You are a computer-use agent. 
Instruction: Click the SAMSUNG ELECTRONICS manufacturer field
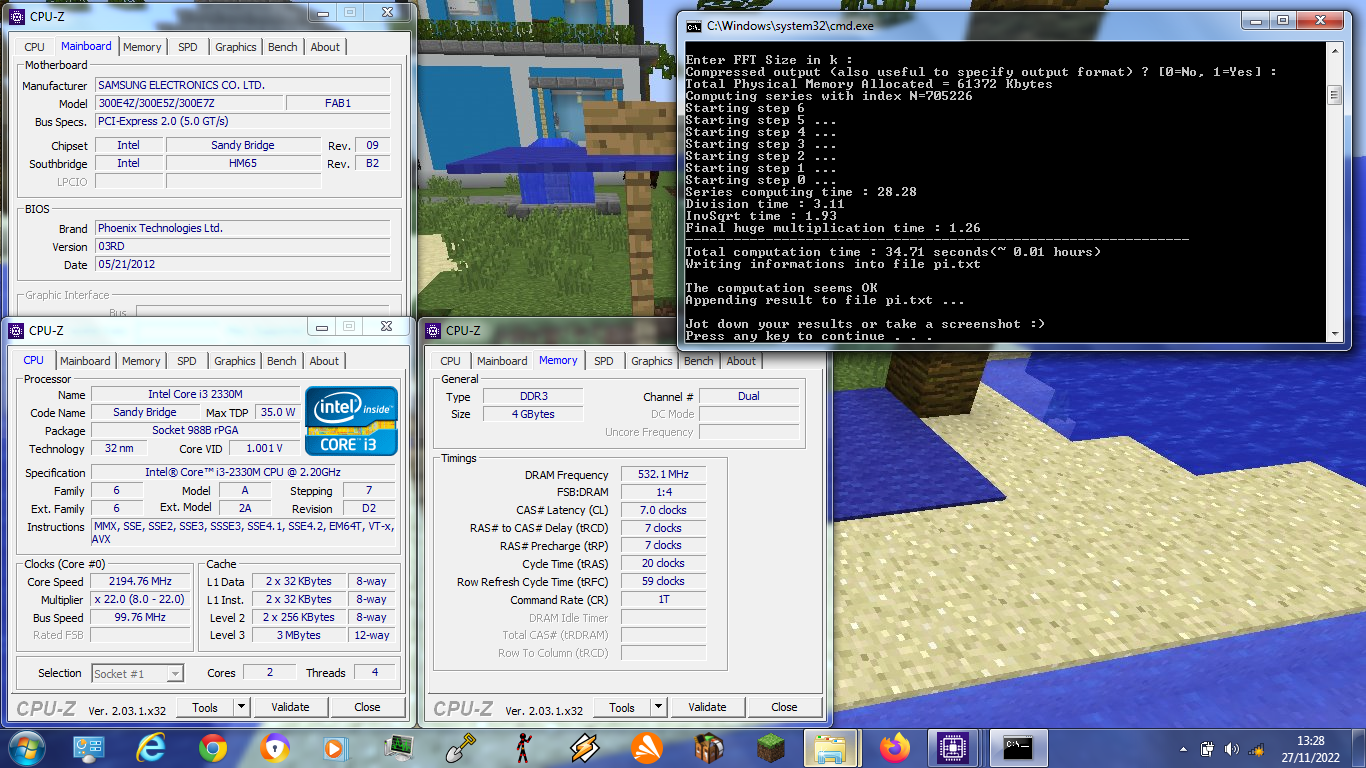[x=241, y=86]
